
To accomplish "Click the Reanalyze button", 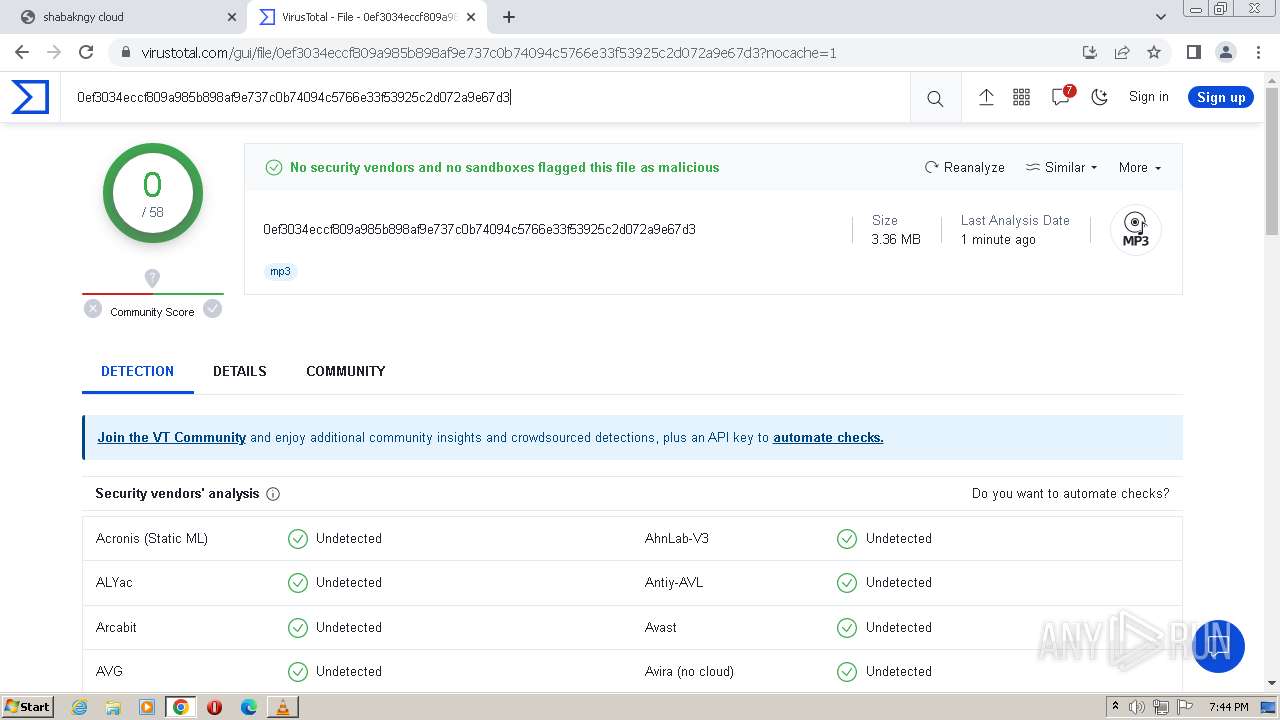I will tap(965, 167).
